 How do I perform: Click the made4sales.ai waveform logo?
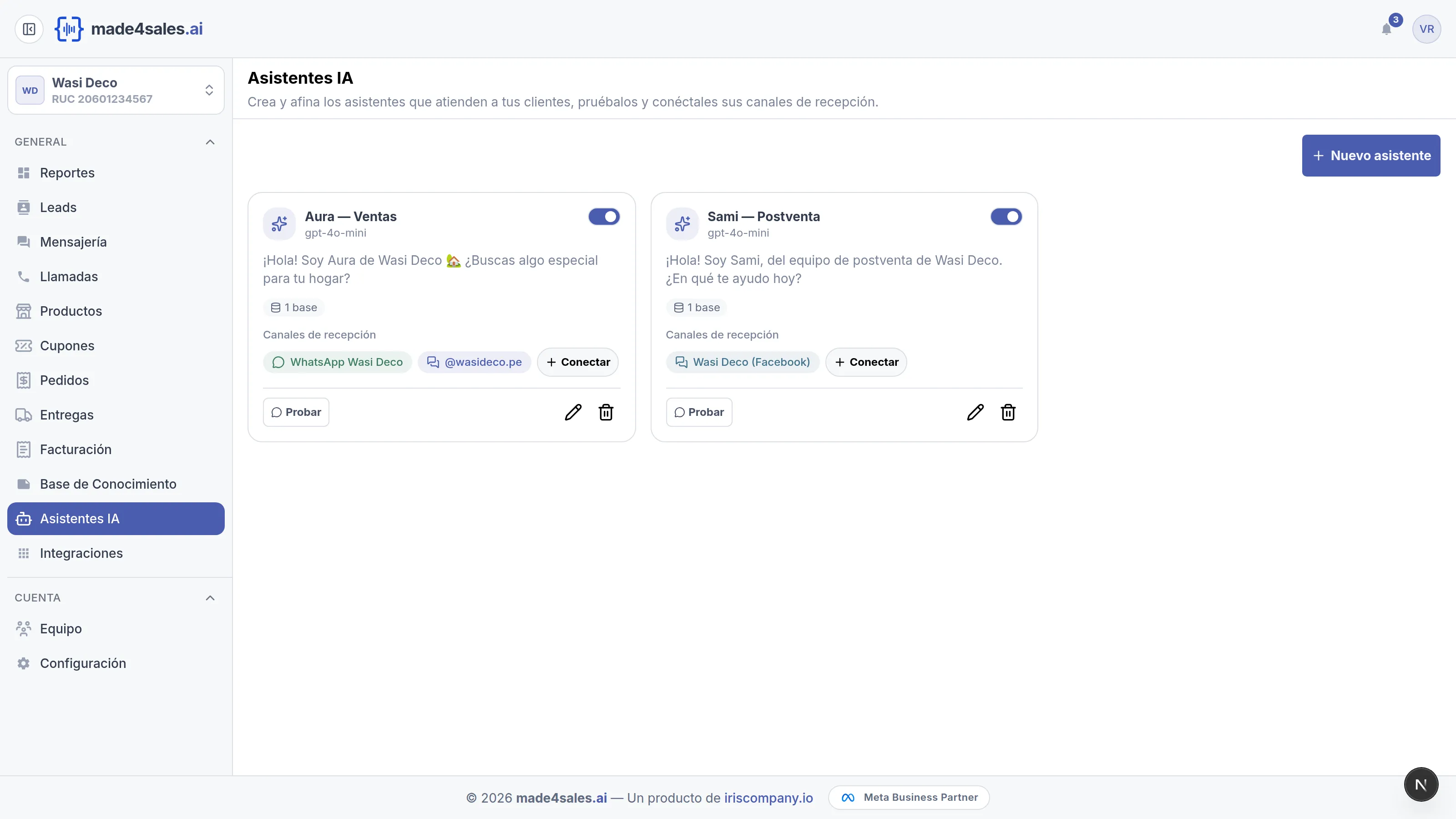click(69, 29)
